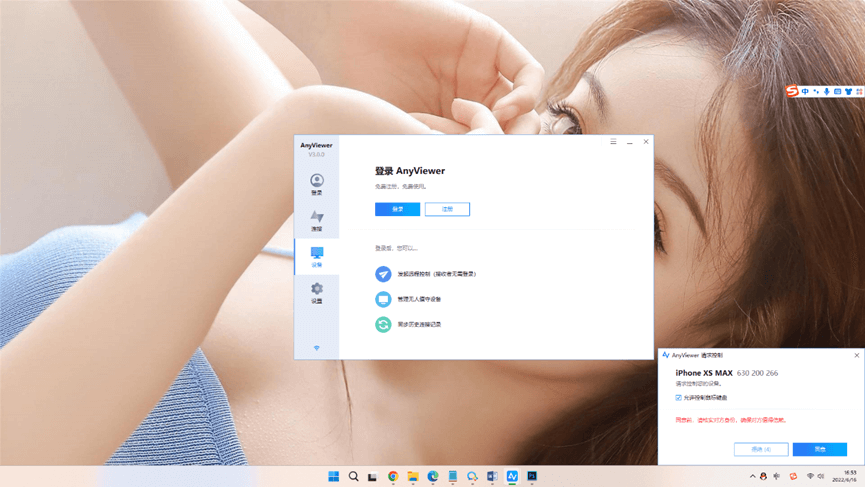This screenshot has height=487, width=865.
Task: Open the AnyViewer hamburger menu
Action: coord(613,142)
